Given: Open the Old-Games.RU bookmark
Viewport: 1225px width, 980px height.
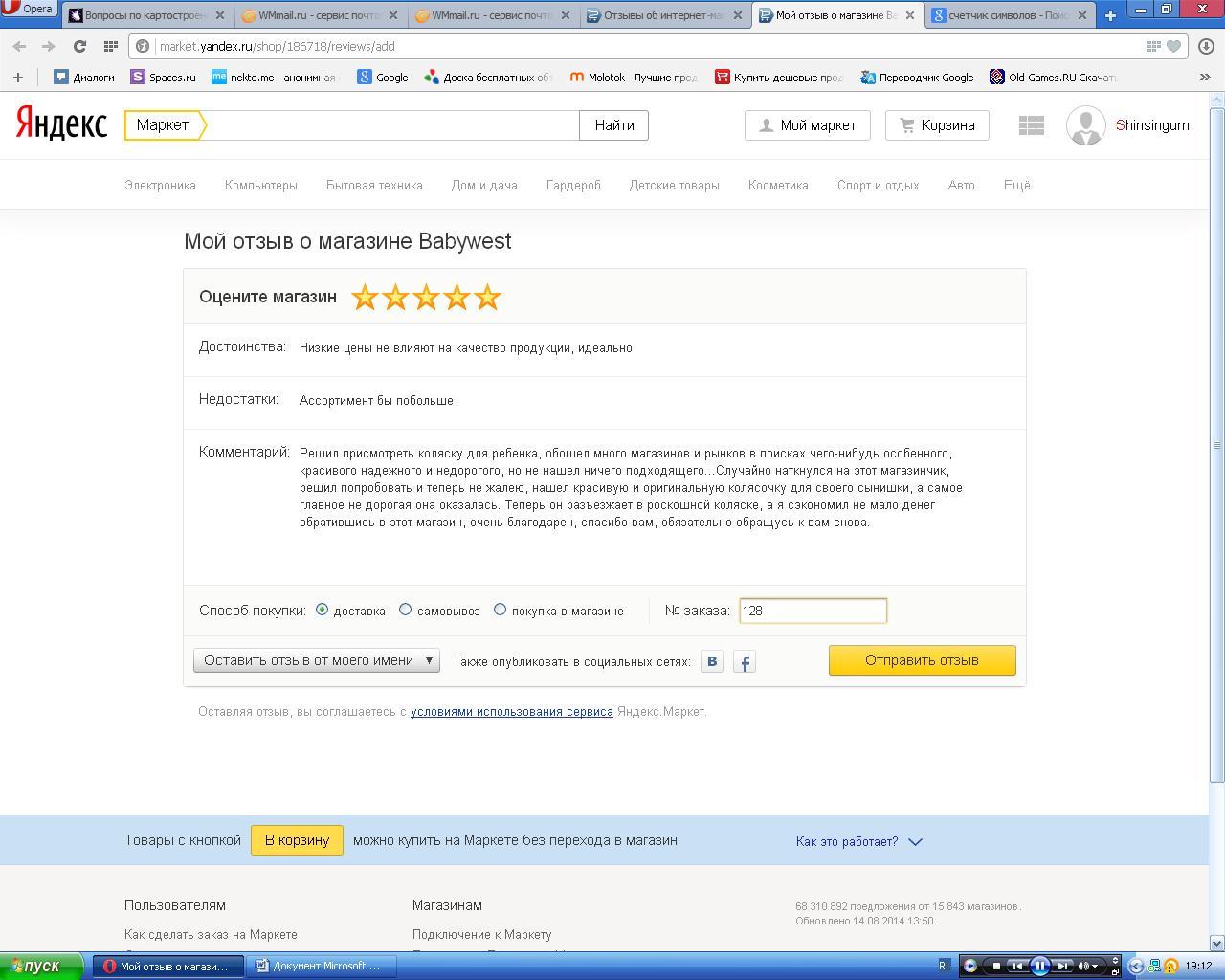Looking at the screenshot, I should 1055,78.
